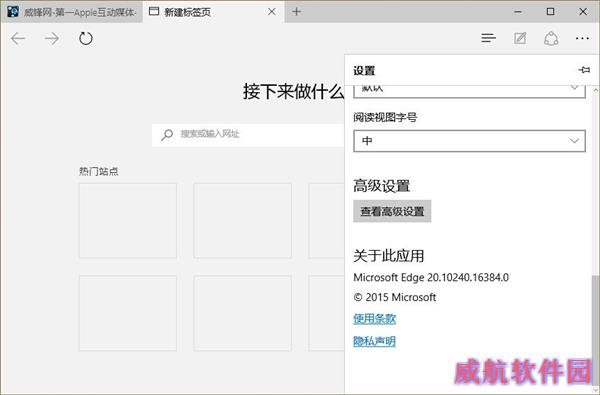Viewport: 600px width, 395px height.
Task: Open the second top site tile in first row
Action: [243, 220]
